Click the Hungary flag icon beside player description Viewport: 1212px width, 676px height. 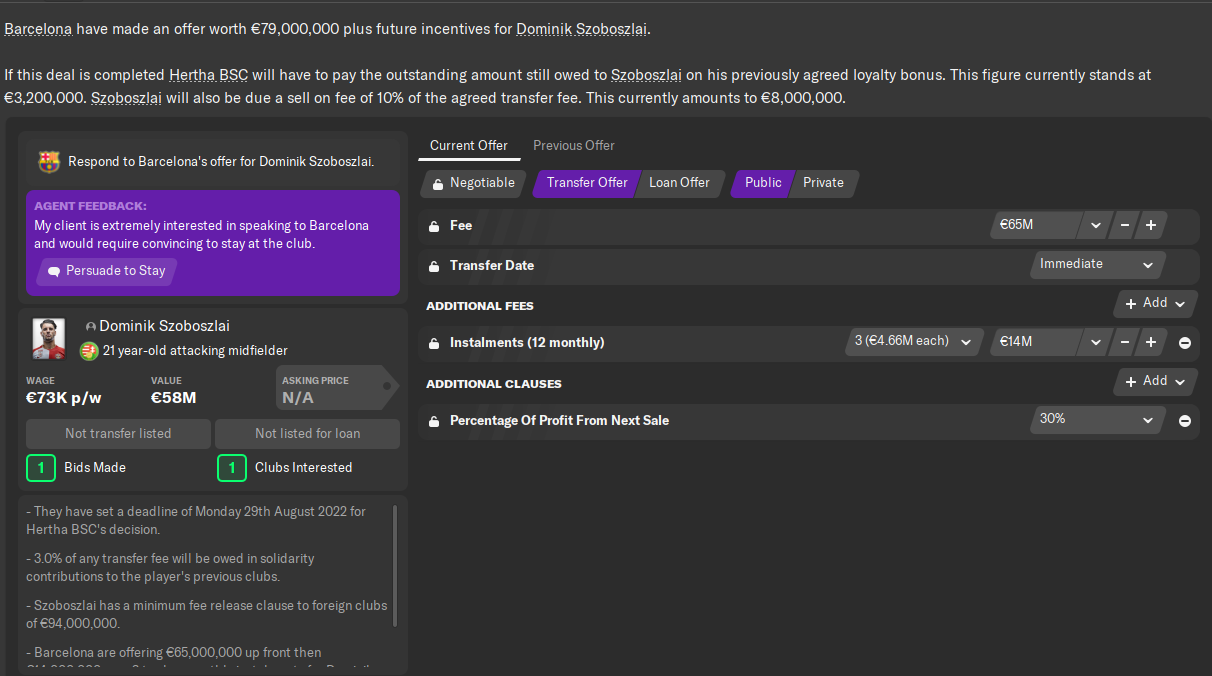89,351
